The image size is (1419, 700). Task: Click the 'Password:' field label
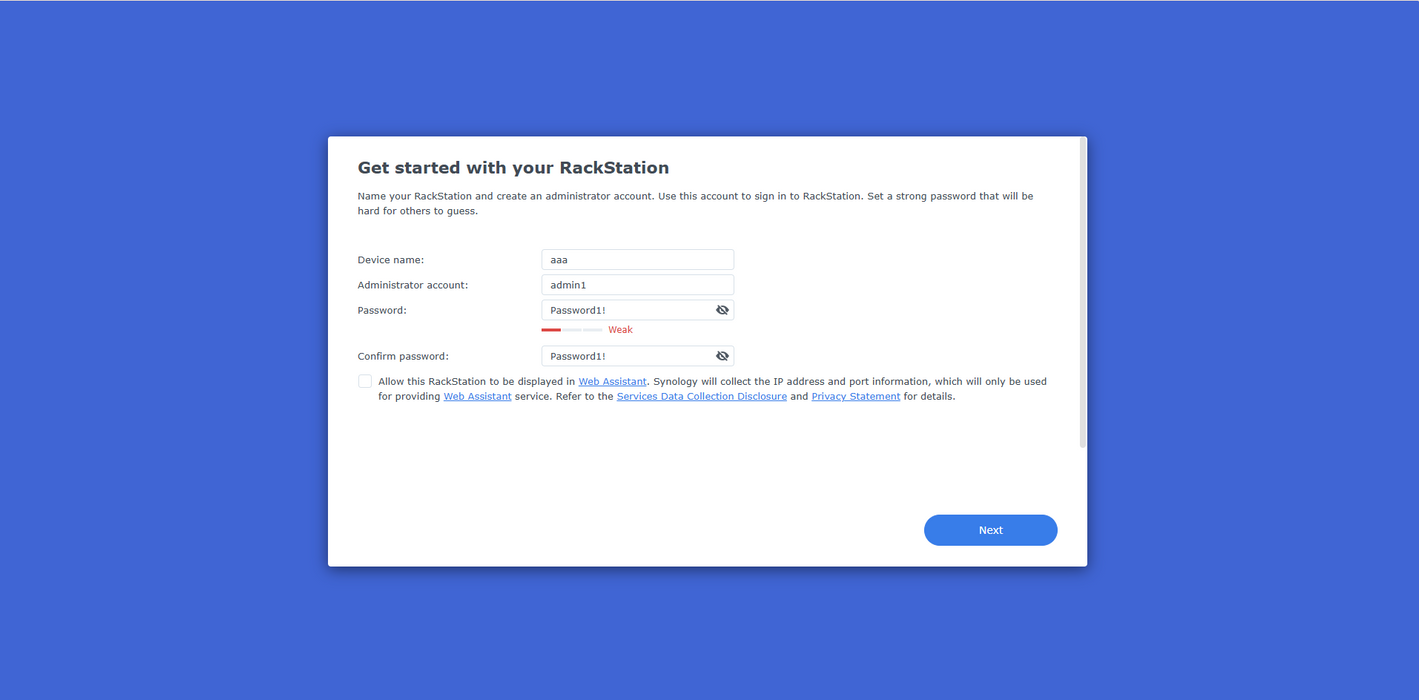click(382, 310)
